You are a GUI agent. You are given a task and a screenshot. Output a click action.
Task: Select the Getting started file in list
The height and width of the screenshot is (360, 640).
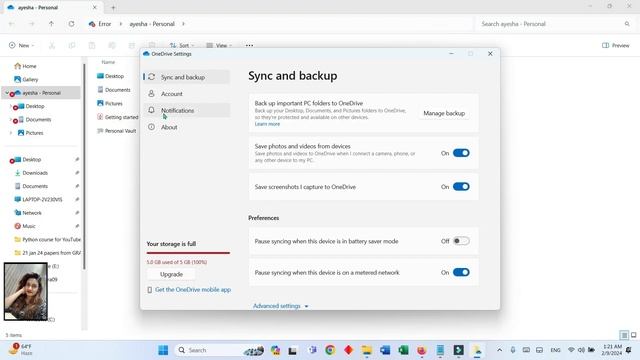pyautogui.click(x=118, y=117)
